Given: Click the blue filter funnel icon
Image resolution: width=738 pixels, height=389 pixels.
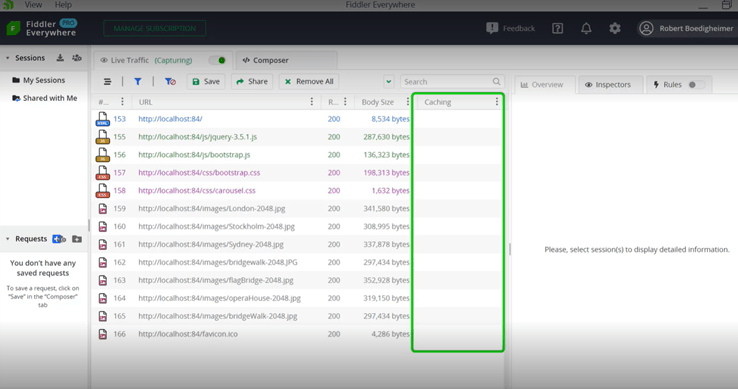Looking at the screenshot, I should coord(137,81).
